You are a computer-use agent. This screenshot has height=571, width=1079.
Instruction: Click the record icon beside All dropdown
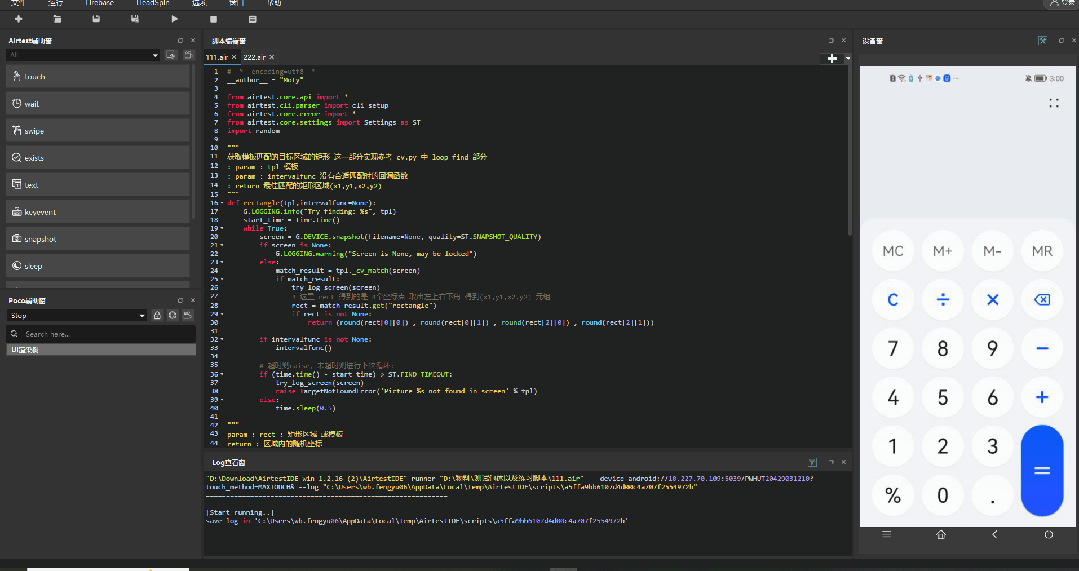coord(171,55)
